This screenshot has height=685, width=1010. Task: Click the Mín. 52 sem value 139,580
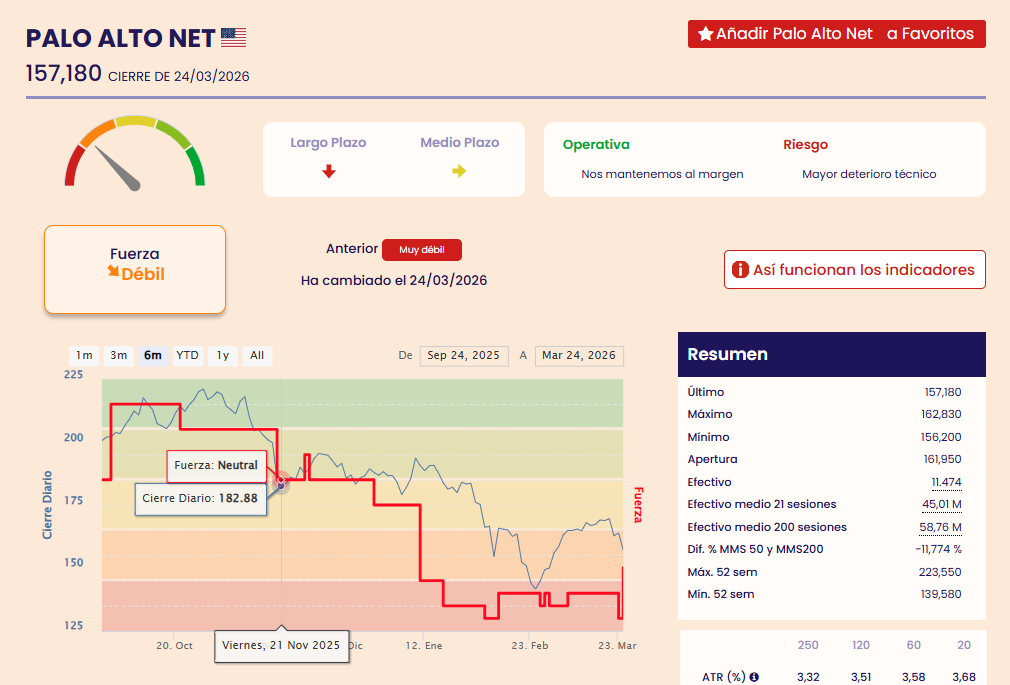[940, 594]
